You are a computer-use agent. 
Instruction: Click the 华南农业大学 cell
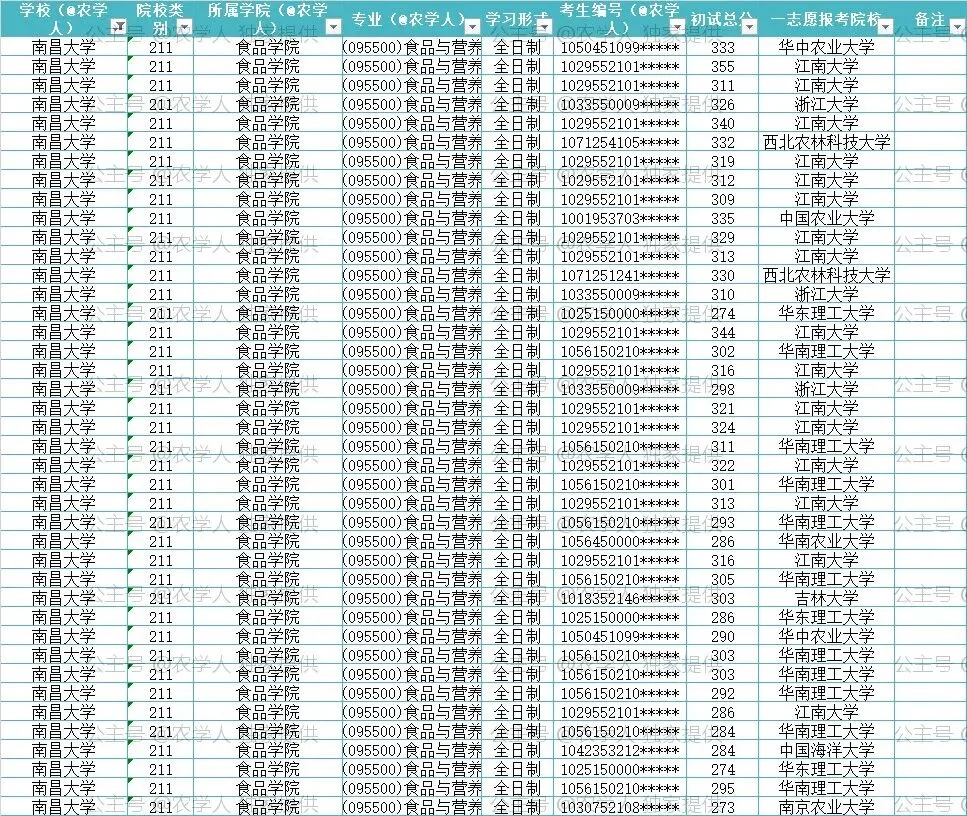[x=826, y=542]
